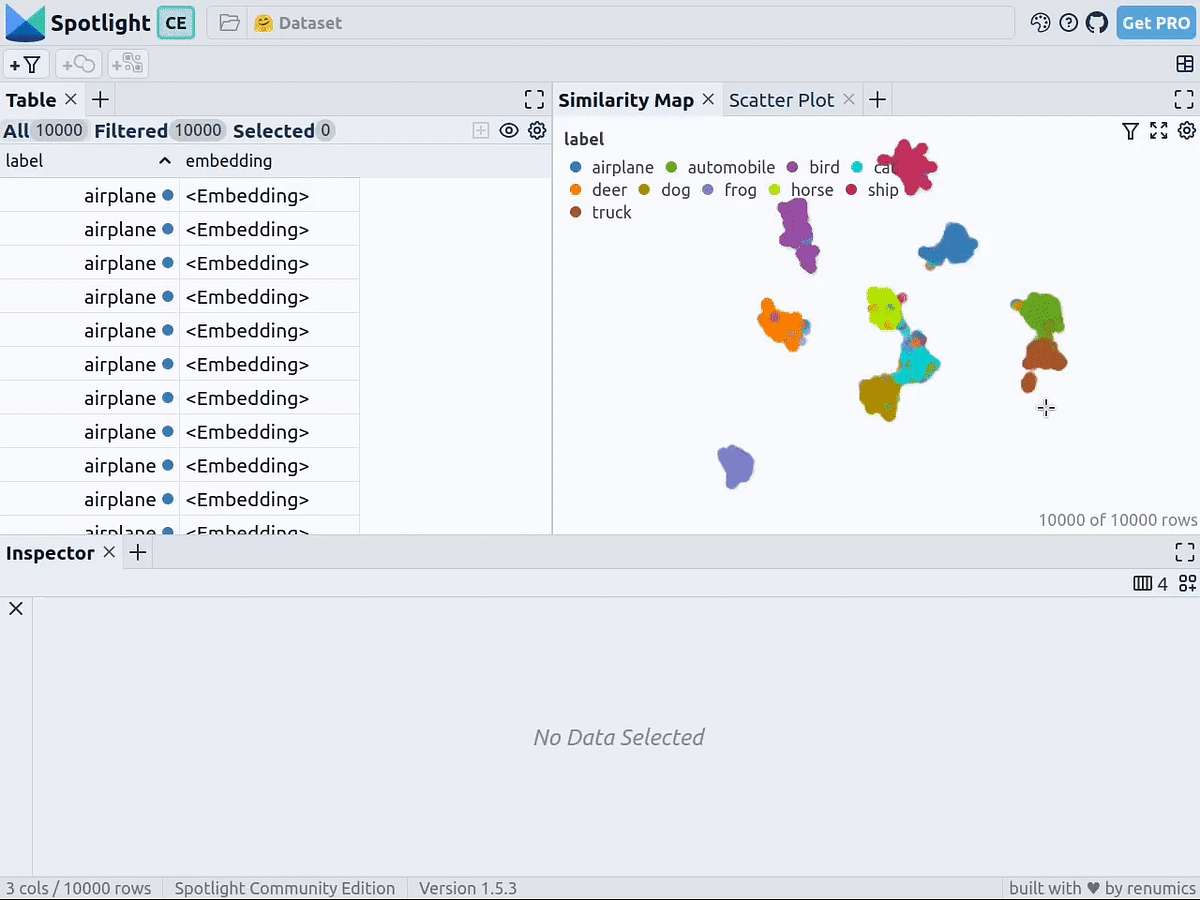Click the reset zoom icon in Similarity Map
Image resolution: width=1200 pixels, height=900 pixels.
[1158, 131]
